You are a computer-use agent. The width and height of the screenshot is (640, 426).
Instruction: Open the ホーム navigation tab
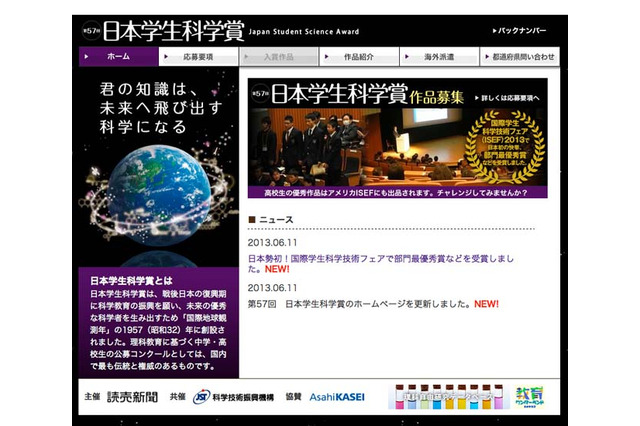pyautogui.click(x=118, y=57)
